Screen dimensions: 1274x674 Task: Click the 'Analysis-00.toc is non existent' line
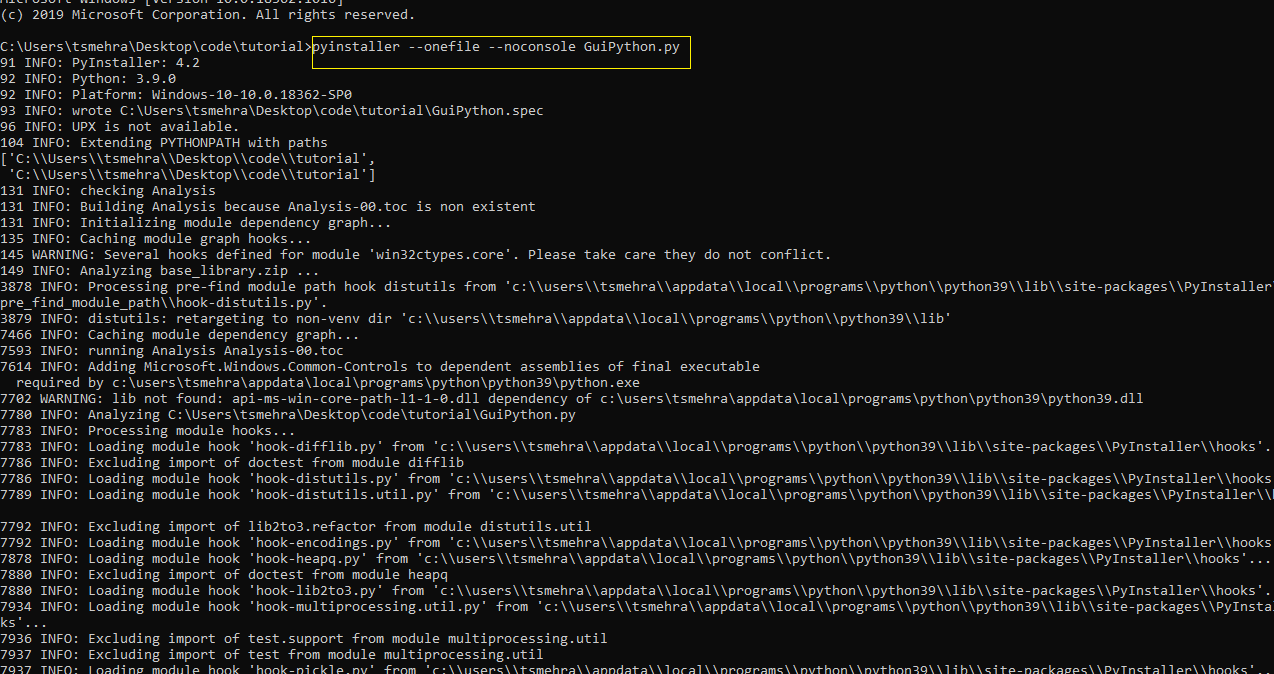point(268,207)
